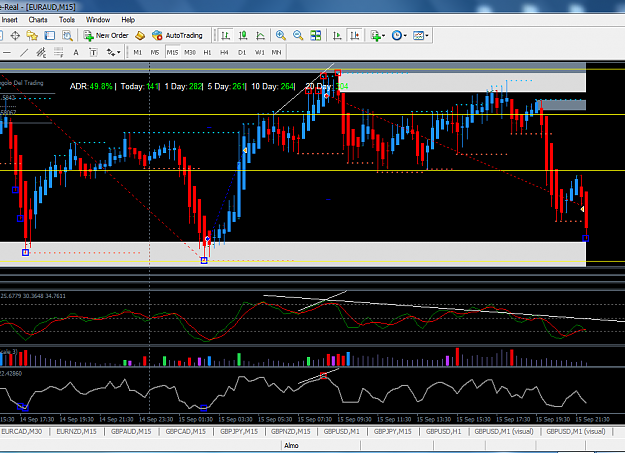The image size is (625, 453).
Task: Open the Strategy Tester icon
Action: click(67, 36)
